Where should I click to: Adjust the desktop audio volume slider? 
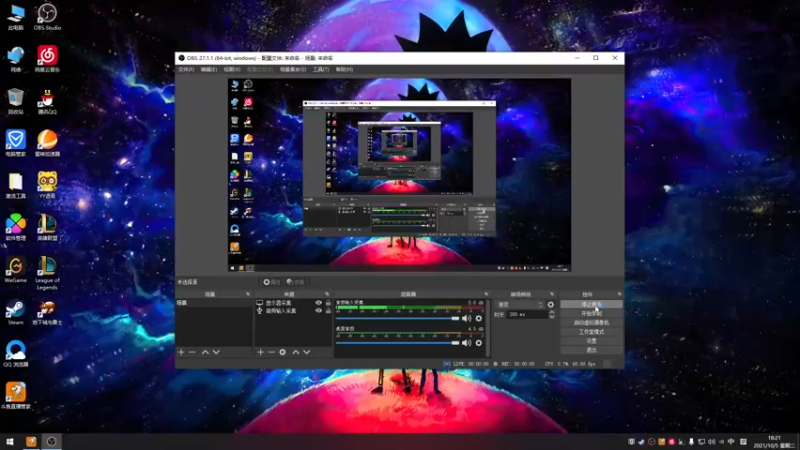[397, 343]
